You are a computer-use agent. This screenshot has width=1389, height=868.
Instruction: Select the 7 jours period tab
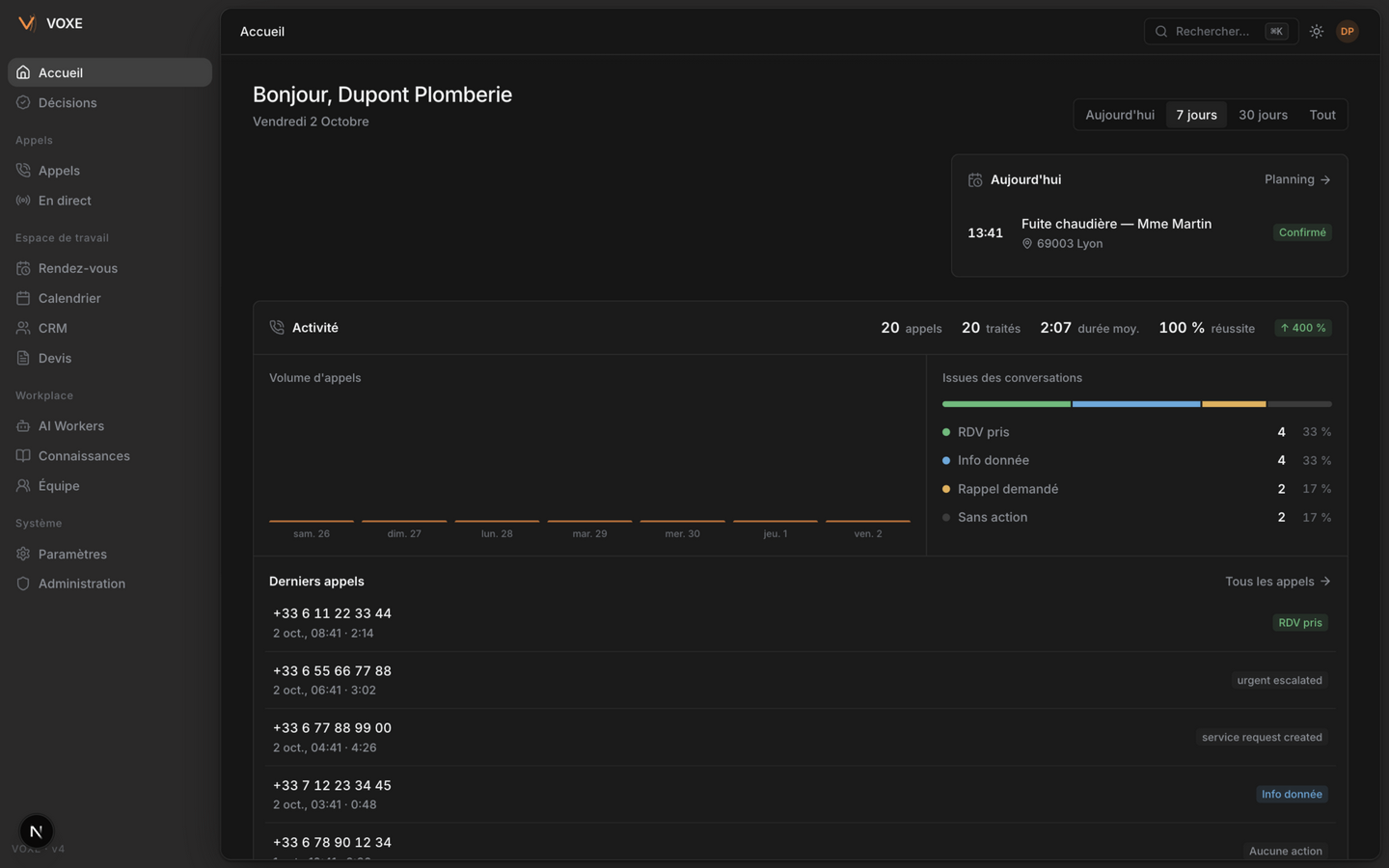point(1196,115)
